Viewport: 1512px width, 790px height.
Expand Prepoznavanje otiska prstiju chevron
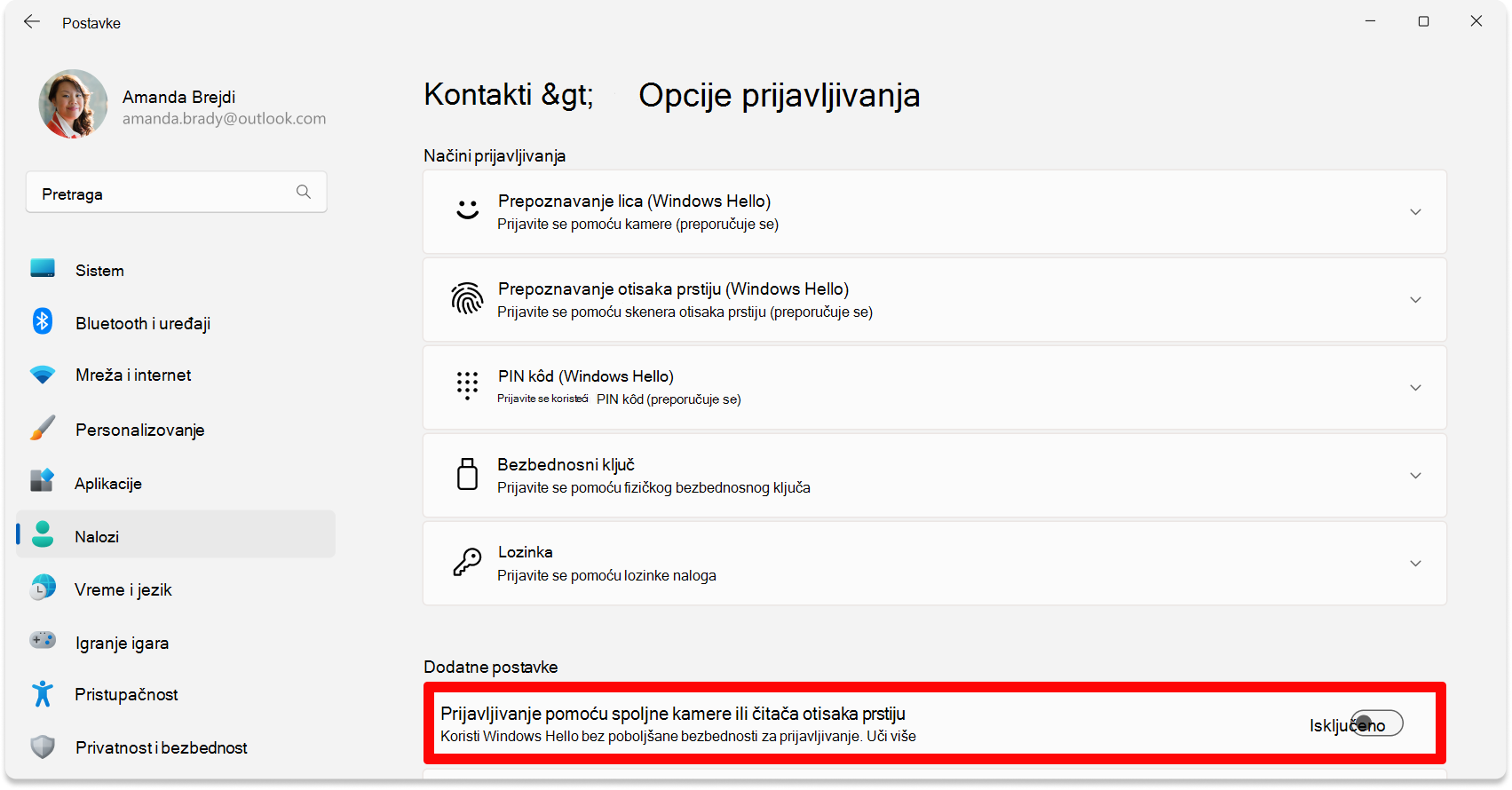coord(1415,300)
